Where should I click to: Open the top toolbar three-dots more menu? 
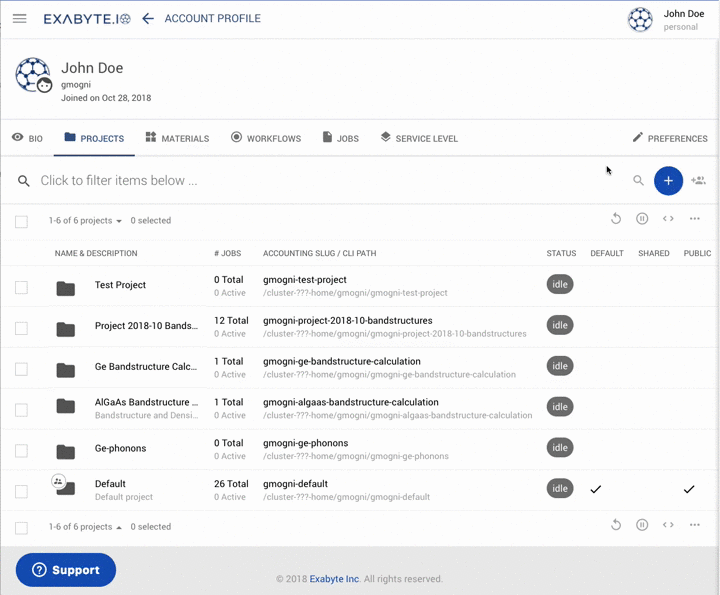click(x=694, y=219)
